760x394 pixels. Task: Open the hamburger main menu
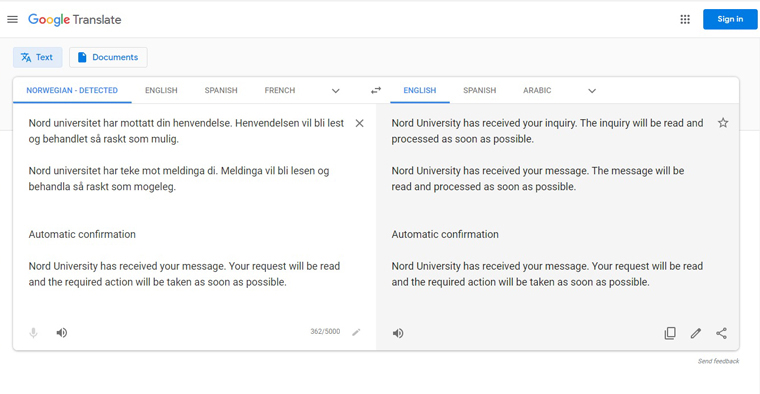[13, 19]
